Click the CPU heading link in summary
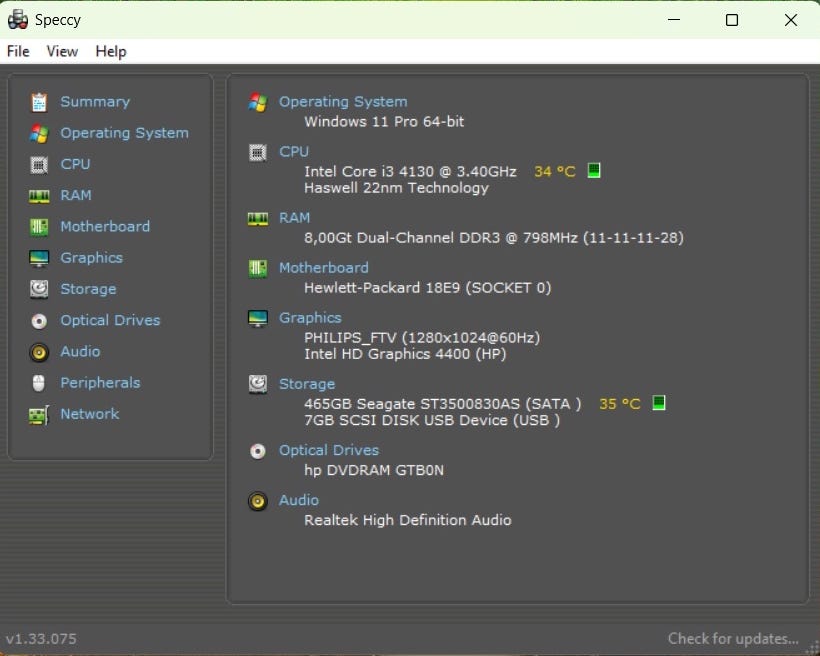 (294, 151)
